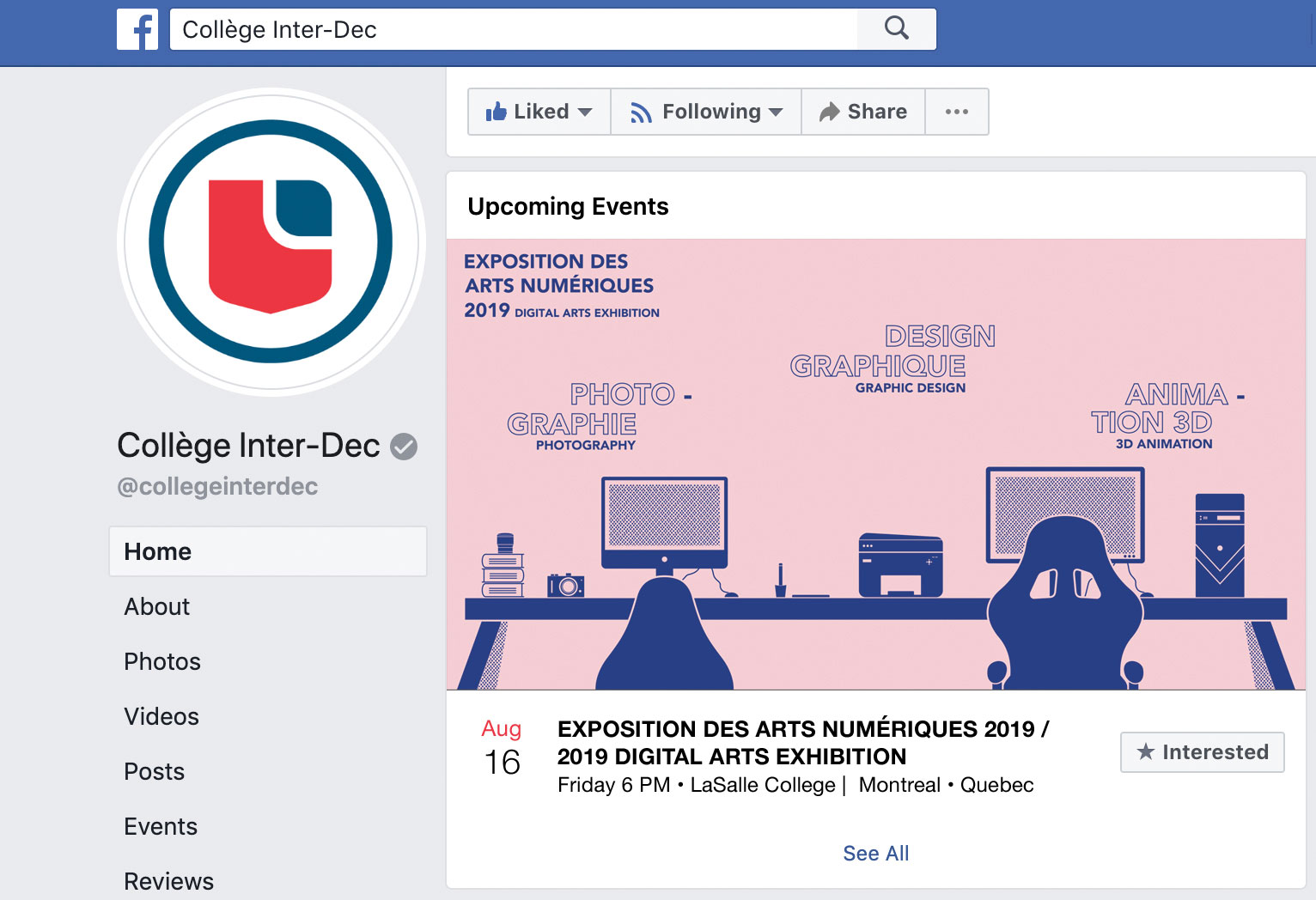Mark event as Interested
The width and height of the screenshot is (1316, 900).
pos(1202,752)
